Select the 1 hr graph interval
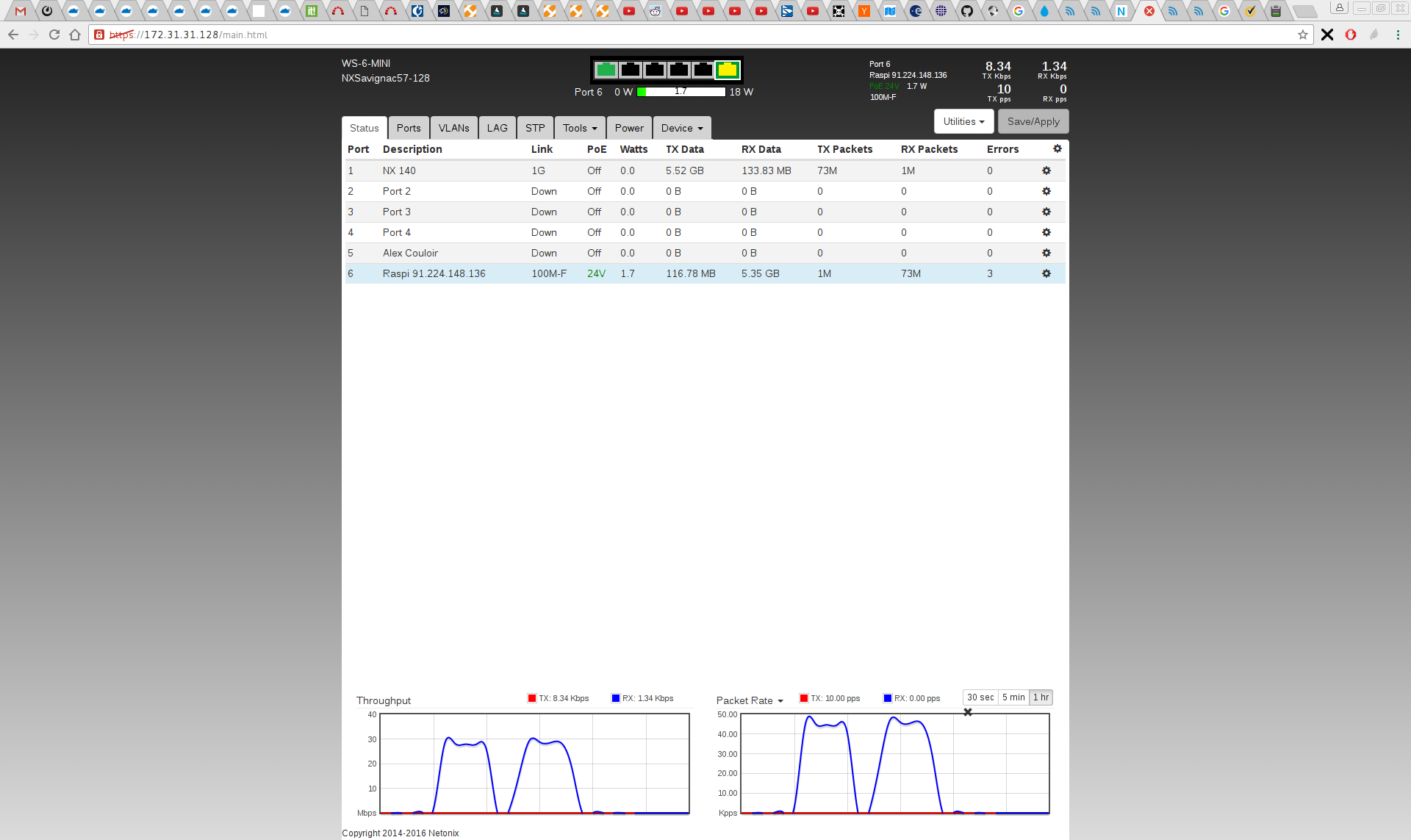Image resolution: width=1411 pixels, height=840 pixels. pos(1041,697)
